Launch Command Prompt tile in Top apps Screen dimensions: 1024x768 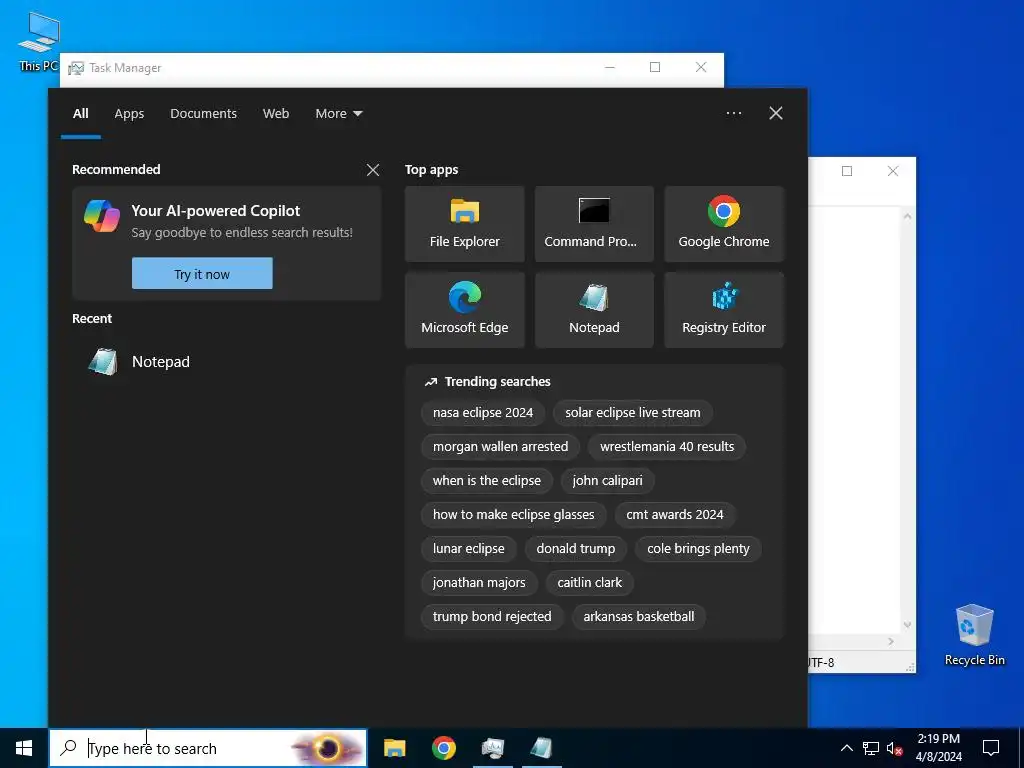pos(594,224)
